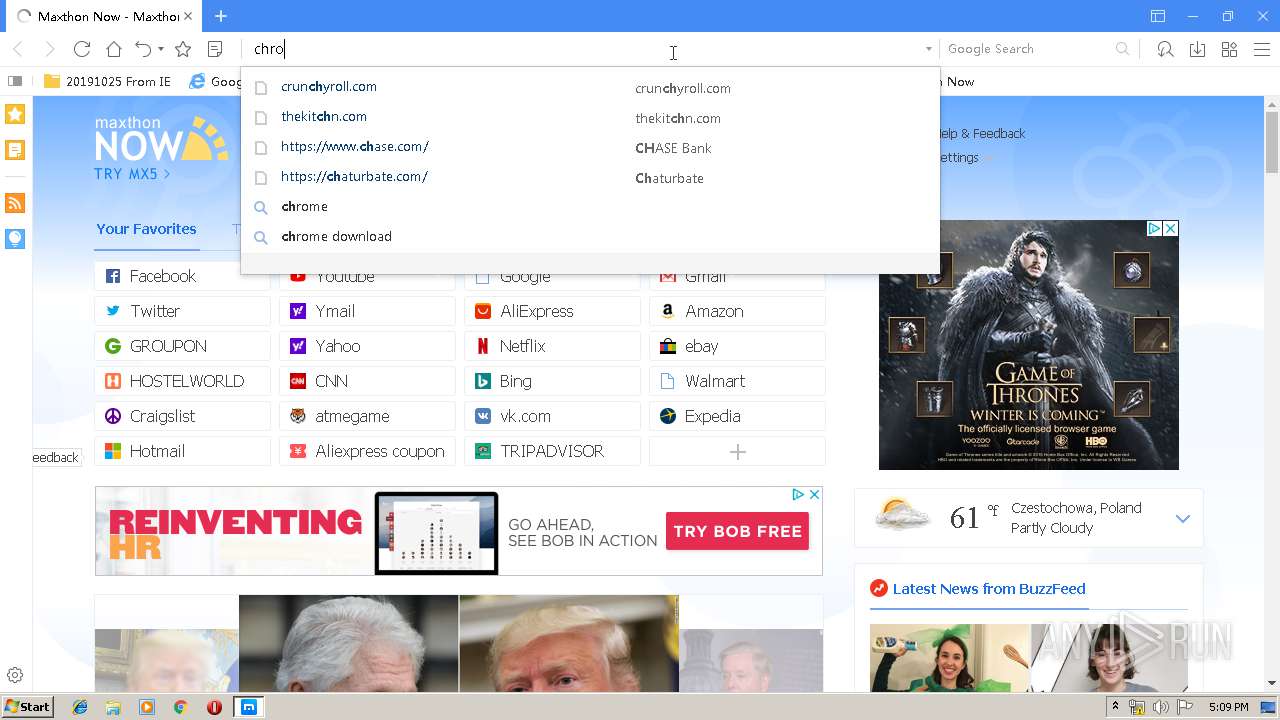Open the extensions grid icon
Viewport: 1280px width, 720px height.
[x=1229, y=49]
